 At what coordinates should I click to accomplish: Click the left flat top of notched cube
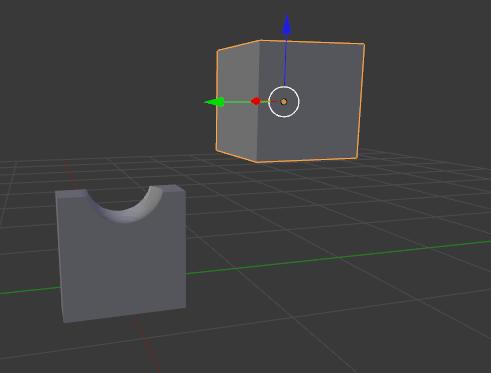[x=71, y=194]
